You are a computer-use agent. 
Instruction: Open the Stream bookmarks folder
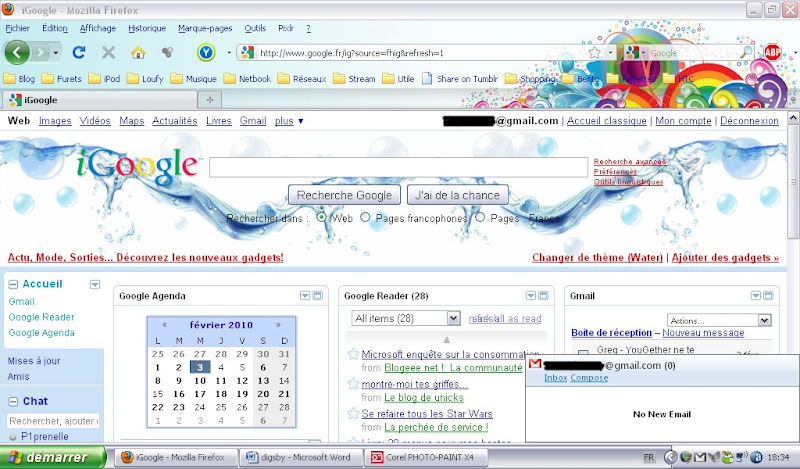point(355,79)
